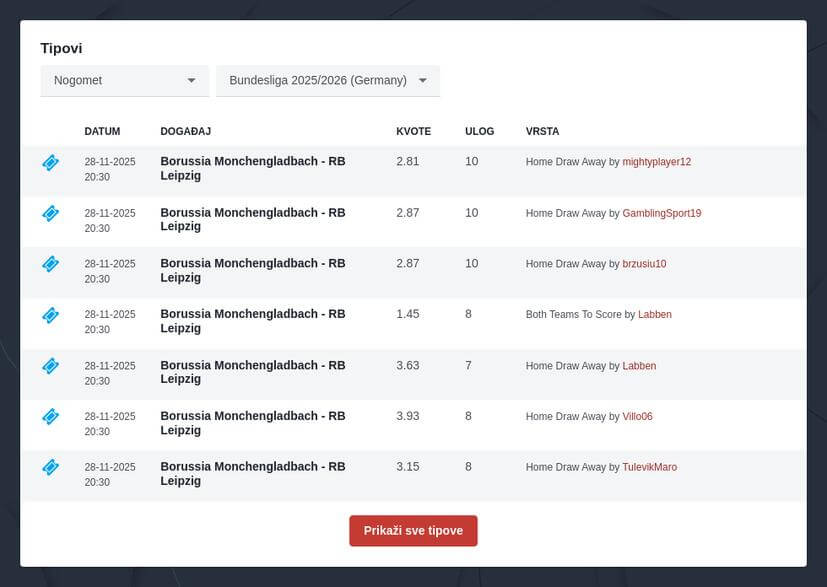Select the match with 2.81 odds
The width and height of the screenshot is (827, 587).
pos(252,168)
